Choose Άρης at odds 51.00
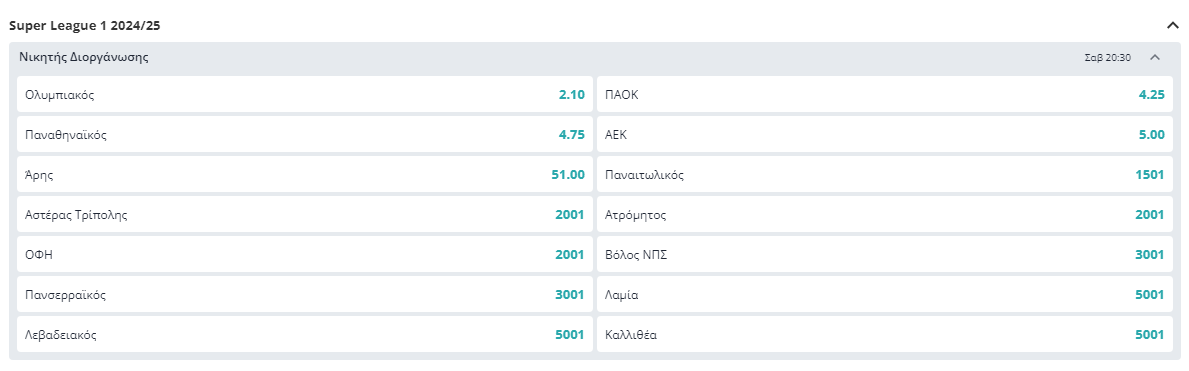 [305, 174]
